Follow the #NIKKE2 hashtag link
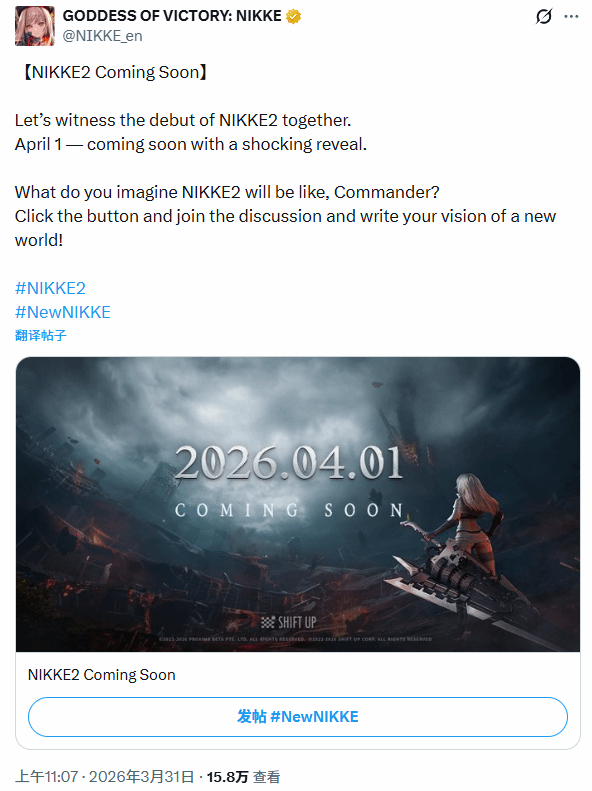 pyautogui.click(x=50, y=288)
